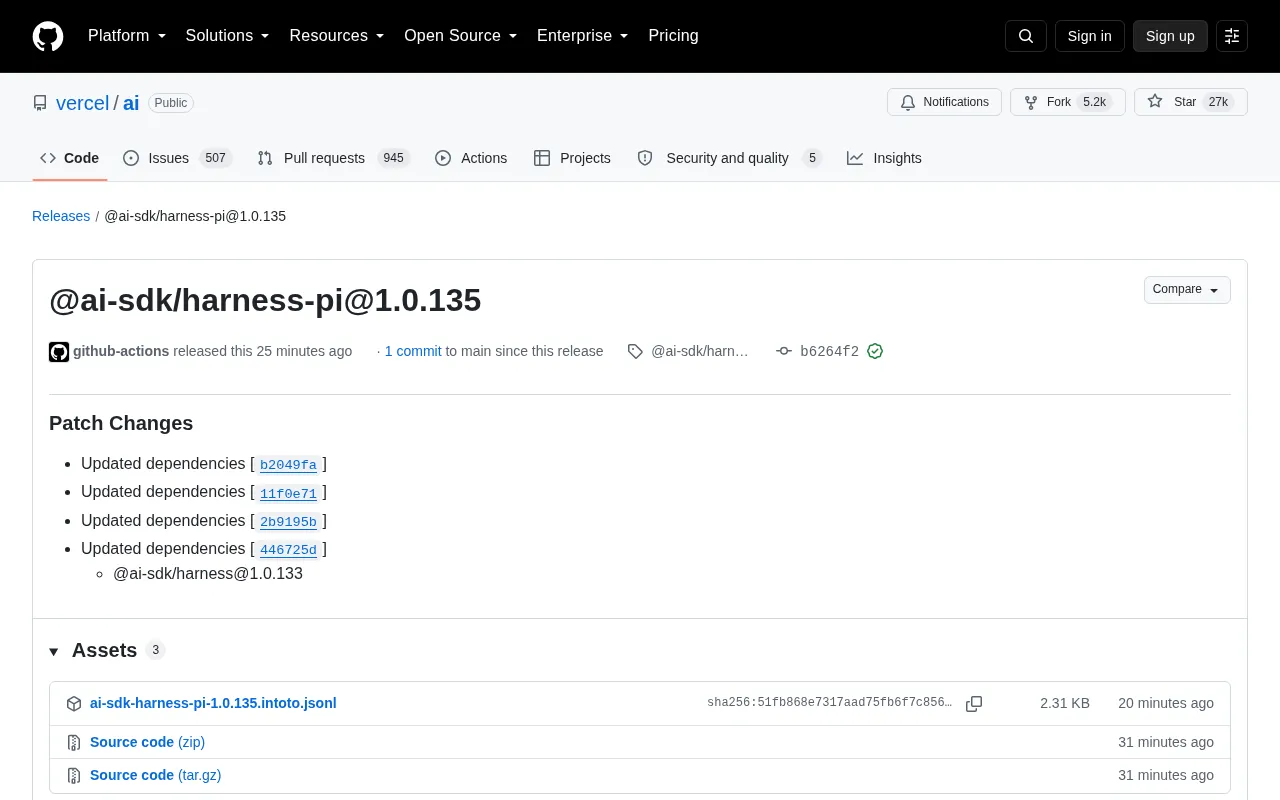Viewport: 1280px width, 800px height.
Task: Open appearance settings sliders icon
Action: click(1232, 36)
